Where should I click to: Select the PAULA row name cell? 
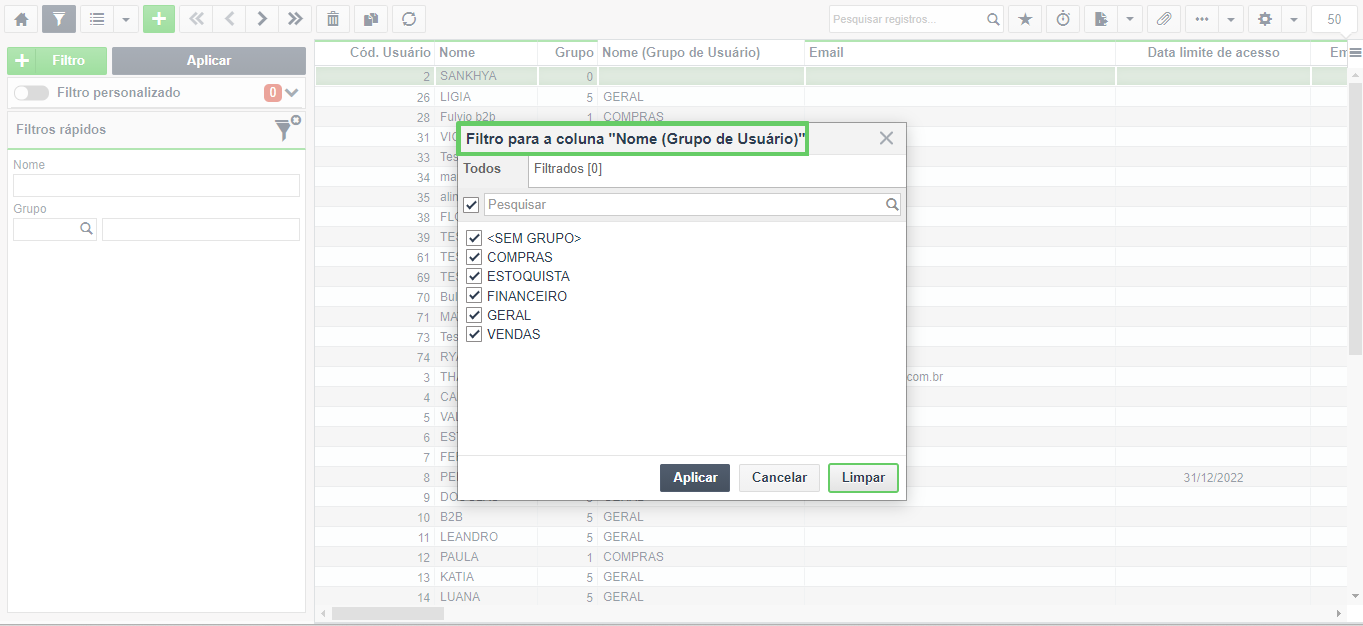coord(487,557)
